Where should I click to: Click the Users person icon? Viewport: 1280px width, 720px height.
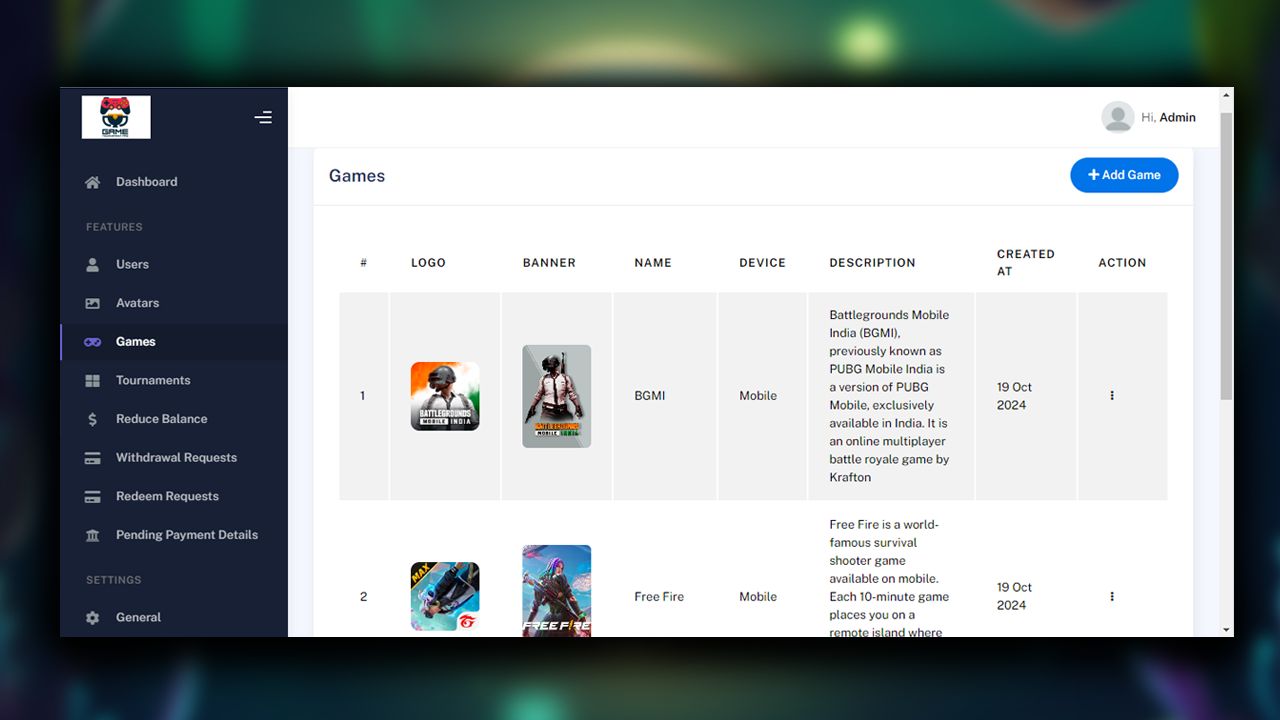click(93, 265)
